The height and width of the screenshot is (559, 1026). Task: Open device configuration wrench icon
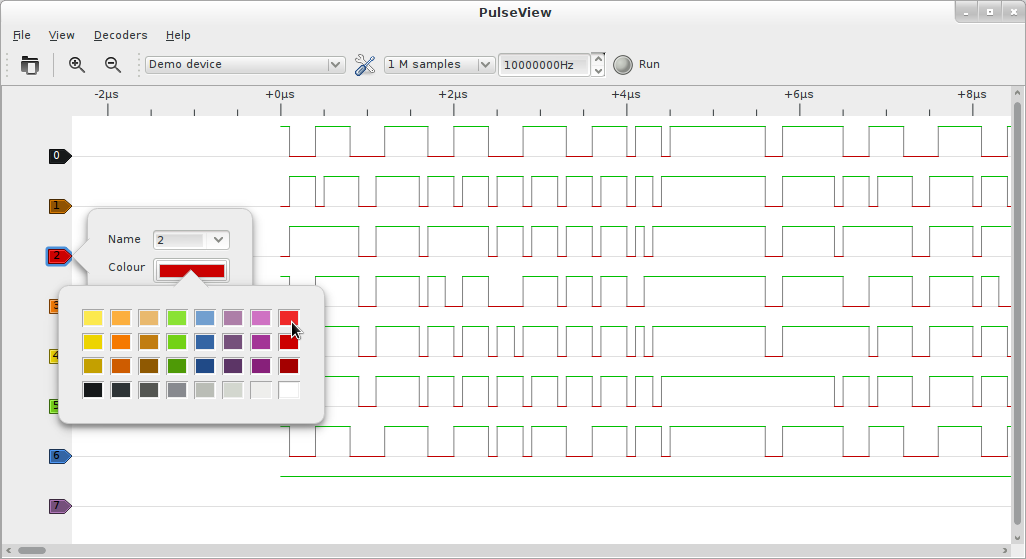[365, 65]
